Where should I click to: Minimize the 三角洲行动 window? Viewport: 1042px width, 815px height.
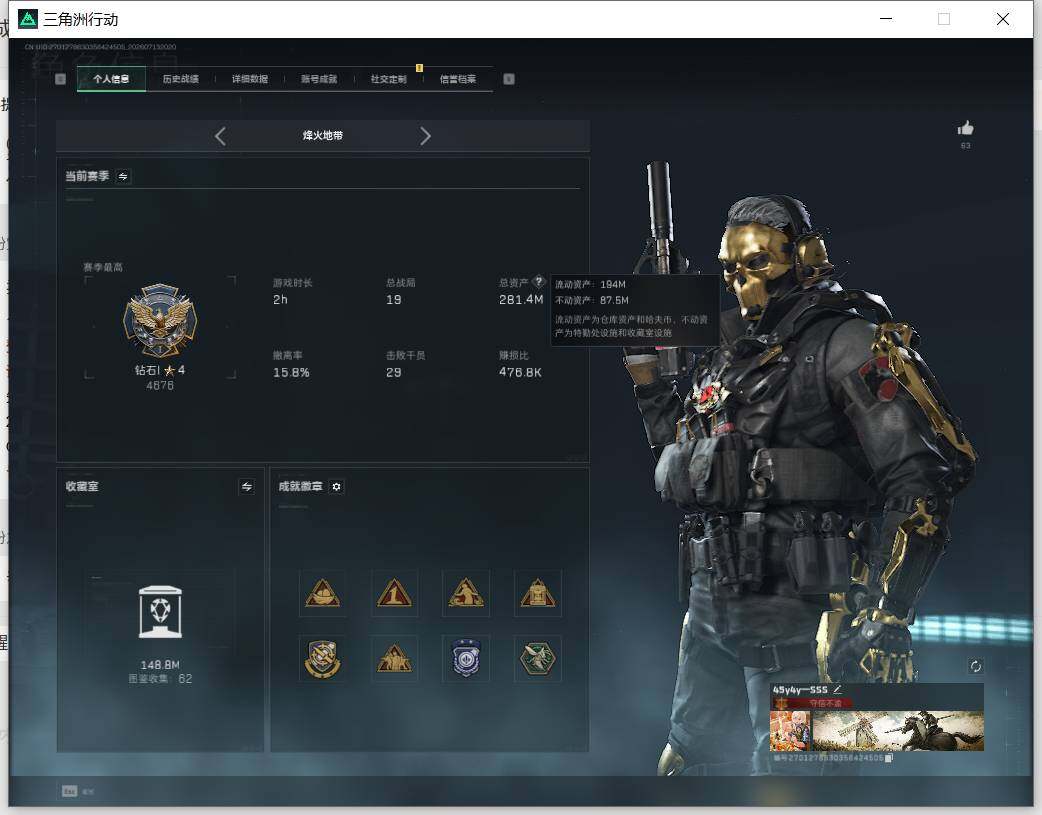coord(886,19)
